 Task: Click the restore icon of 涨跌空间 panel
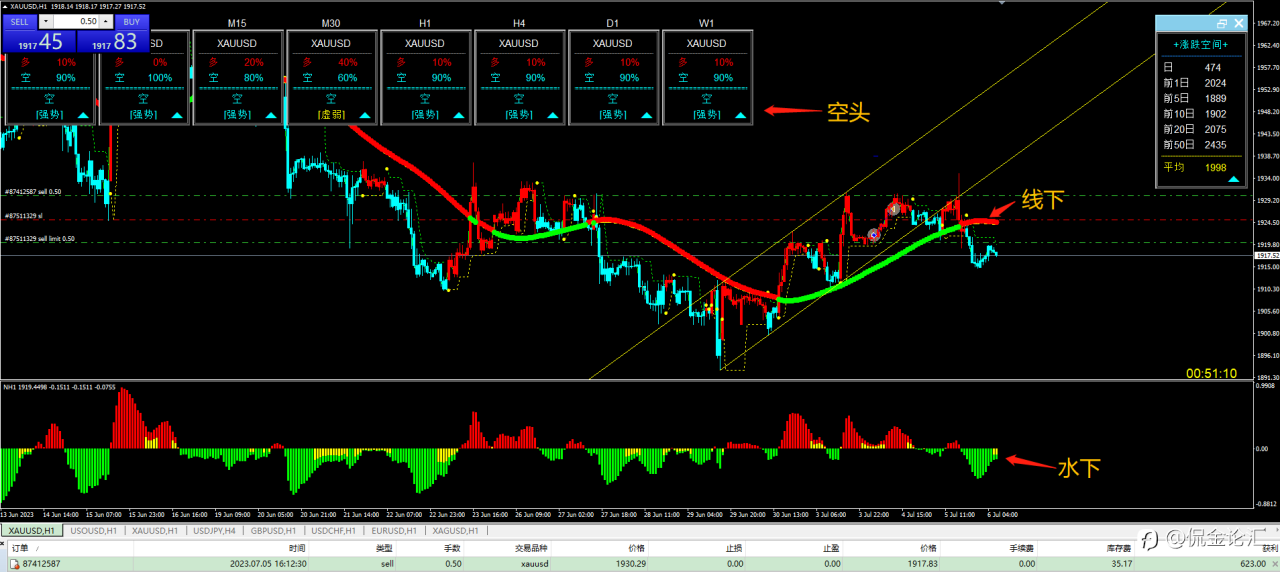tap(1221, 24)
